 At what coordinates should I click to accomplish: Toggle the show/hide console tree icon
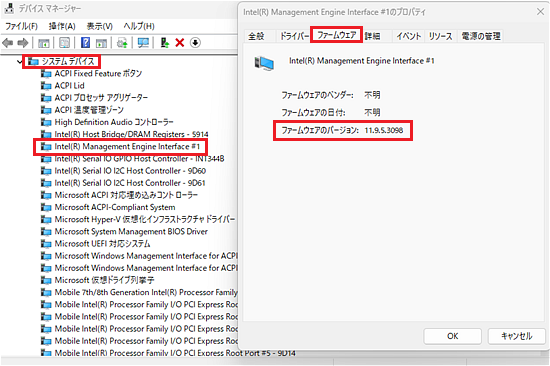click(x=43, y=43)
